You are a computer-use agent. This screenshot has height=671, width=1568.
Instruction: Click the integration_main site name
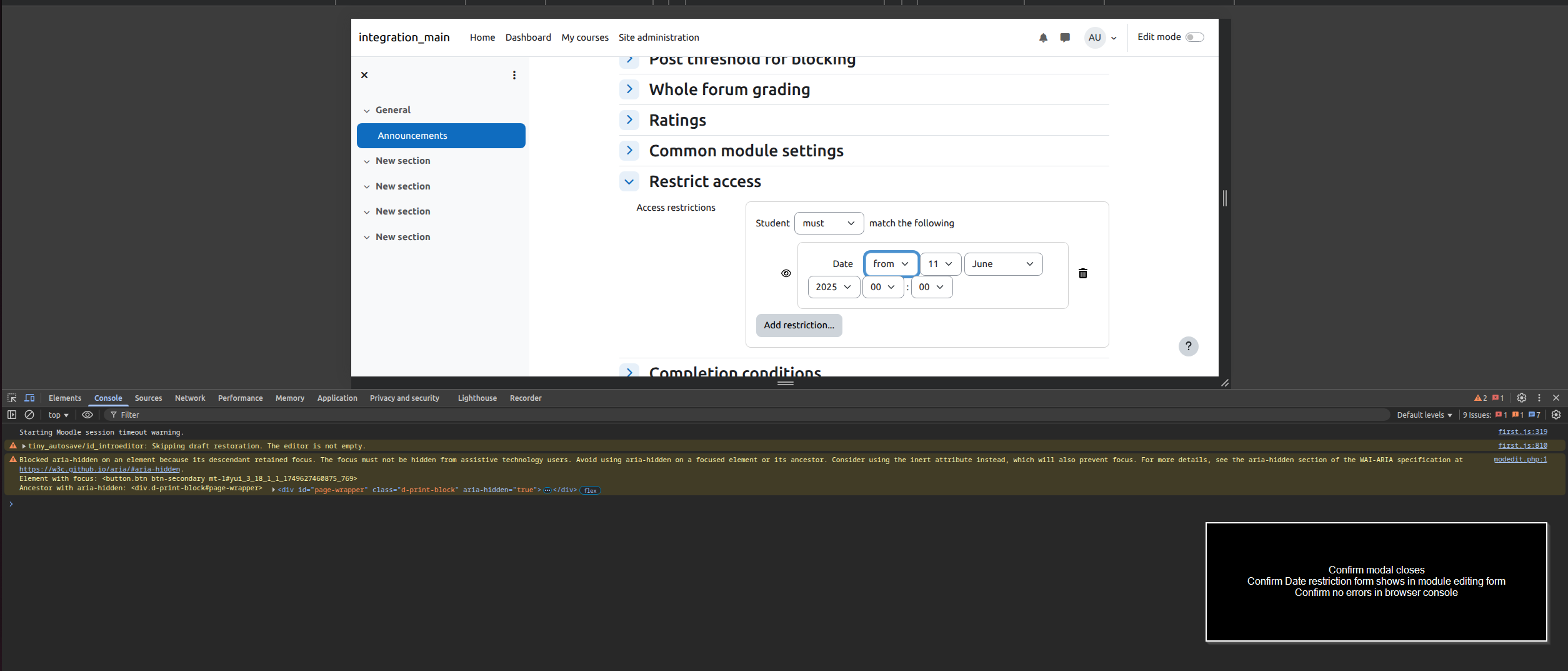404,38
